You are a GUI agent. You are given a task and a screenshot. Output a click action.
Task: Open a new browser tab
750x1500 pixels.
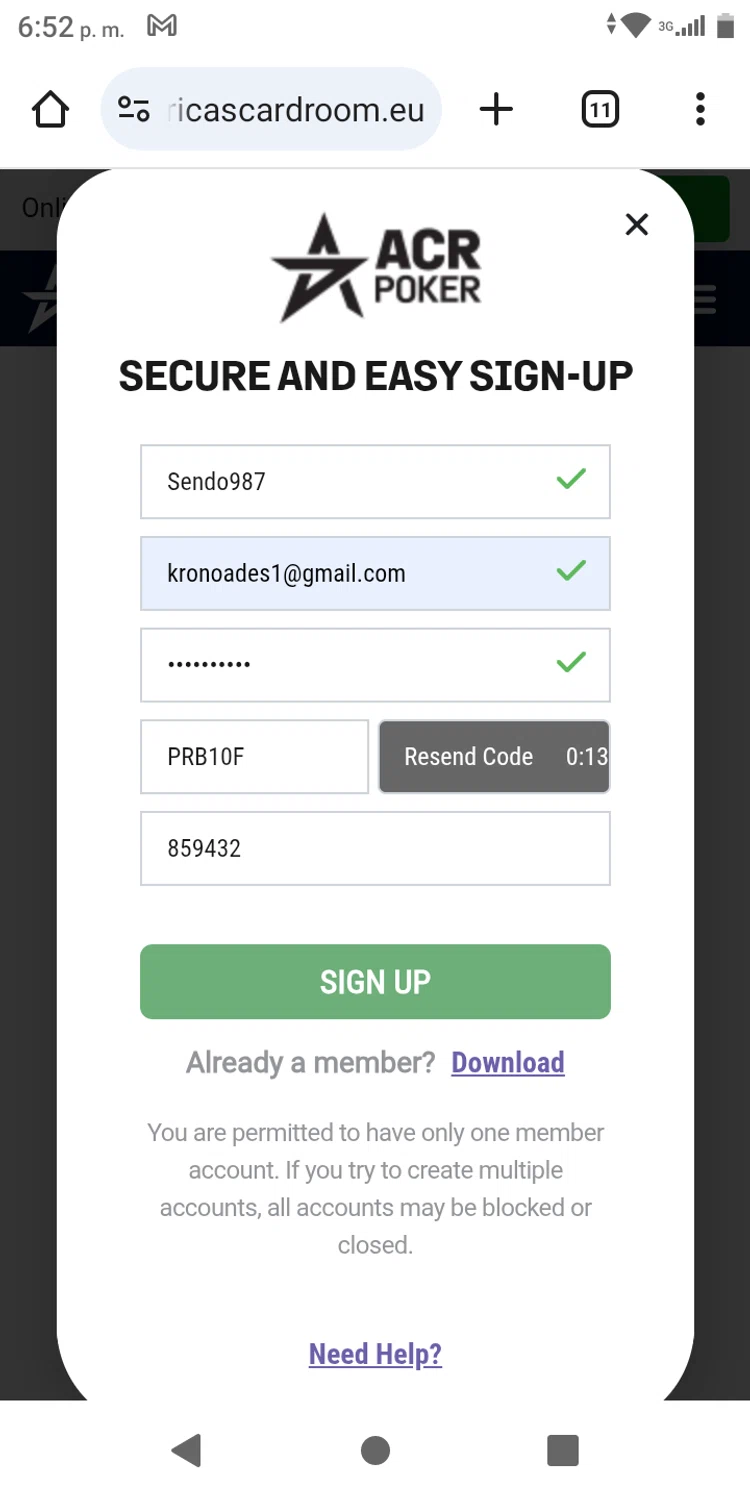(x=496, y=109)
